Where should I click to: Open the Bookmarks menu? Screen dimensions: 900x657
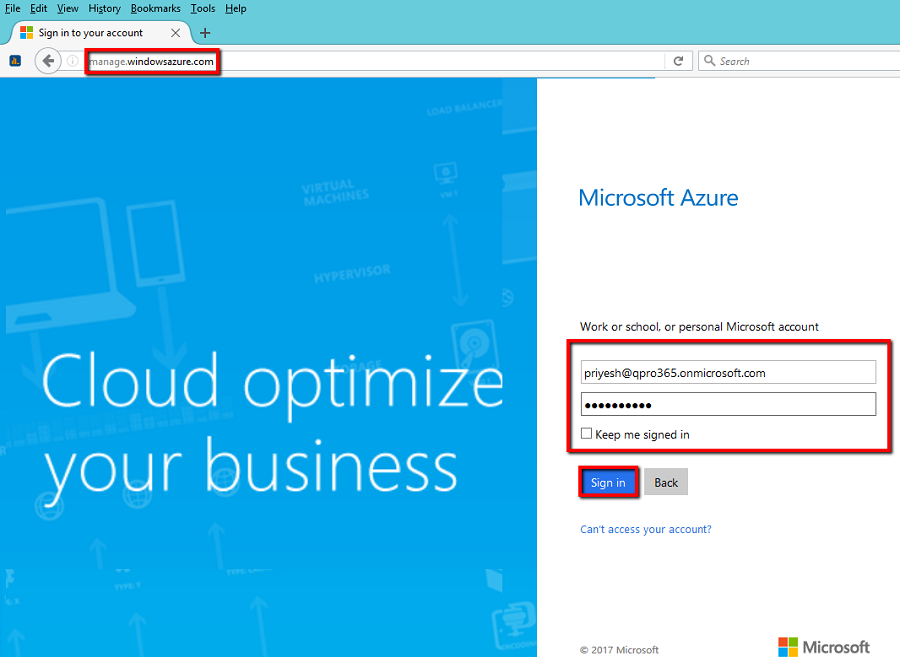(155, 8)
